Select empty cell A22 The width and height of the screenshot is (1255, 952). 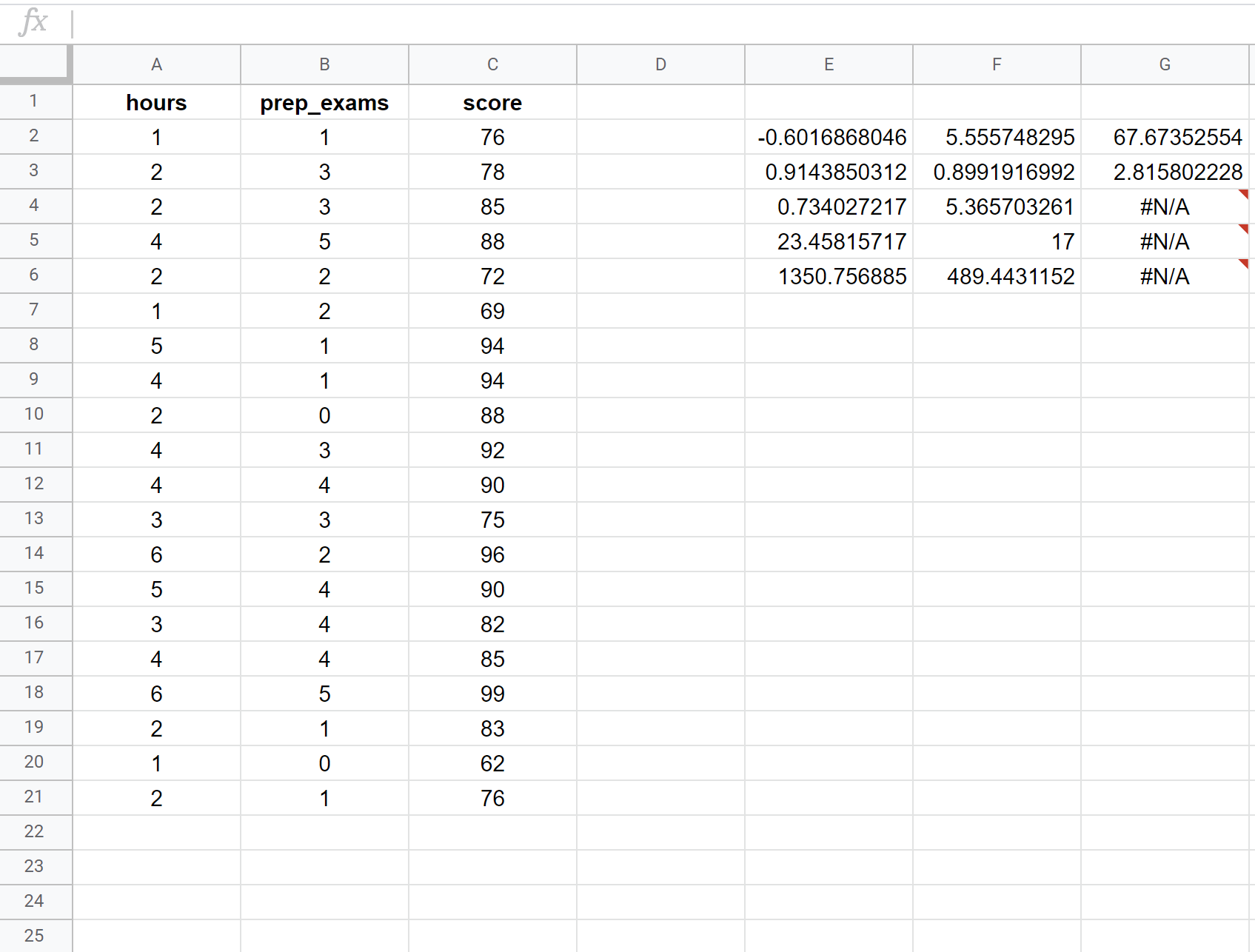(156, 833)
